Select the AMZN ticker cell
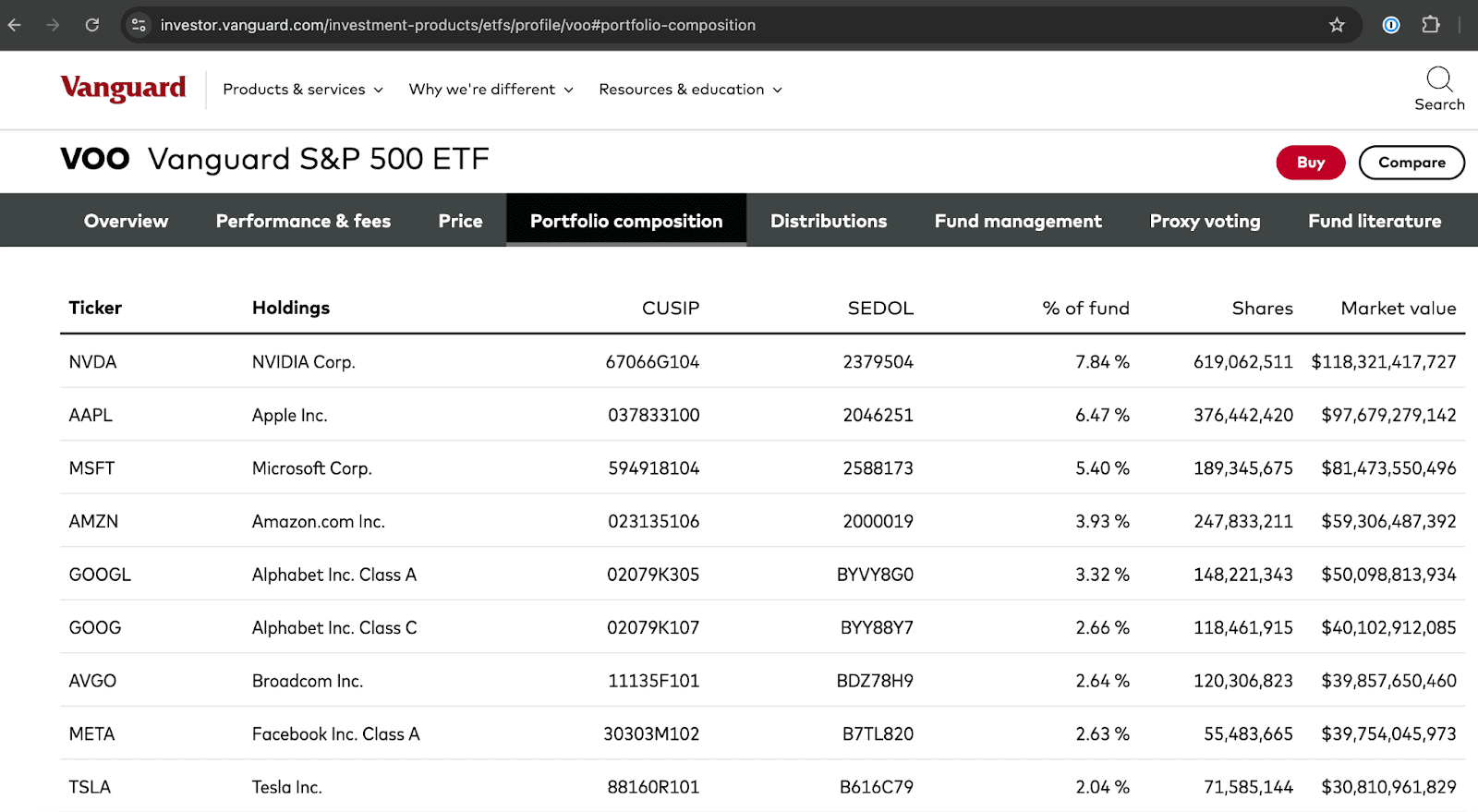This screenshot has width=1478, height=812. [93, 521]
